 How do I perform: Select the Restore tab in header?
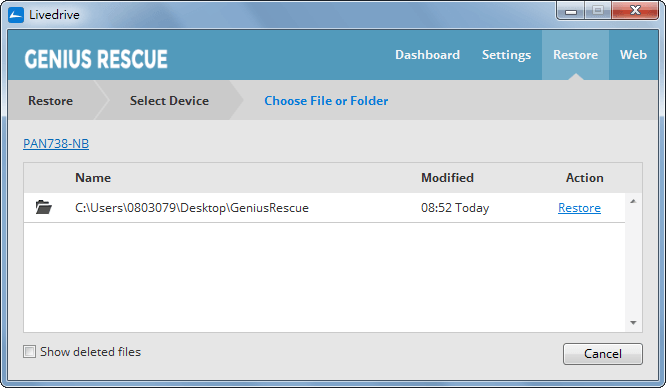575,55
